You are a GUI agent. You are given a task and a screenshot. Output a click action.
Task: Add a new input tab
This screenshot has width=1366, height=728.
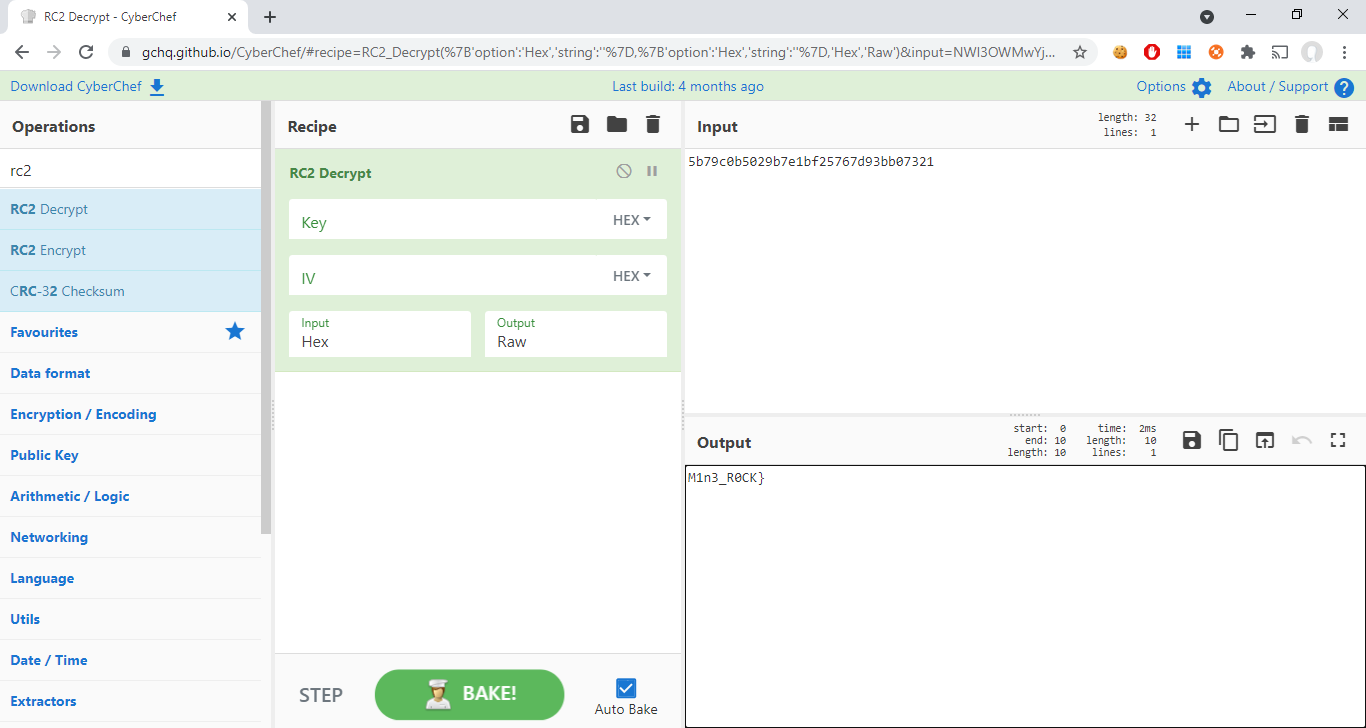coord(1192,124)
